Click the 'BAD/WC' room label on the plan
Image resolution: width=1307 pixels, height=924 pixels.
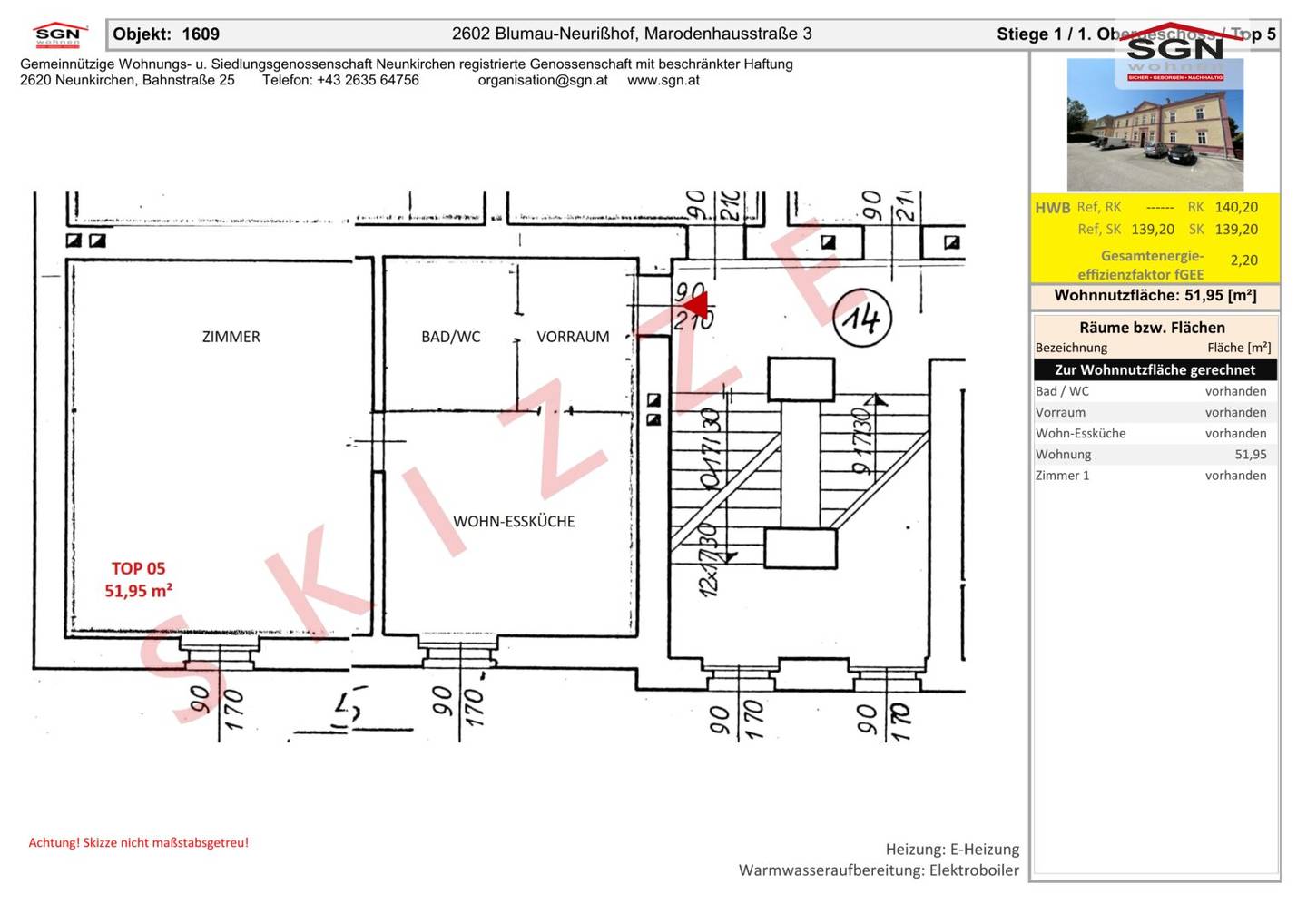coord(450,337)
